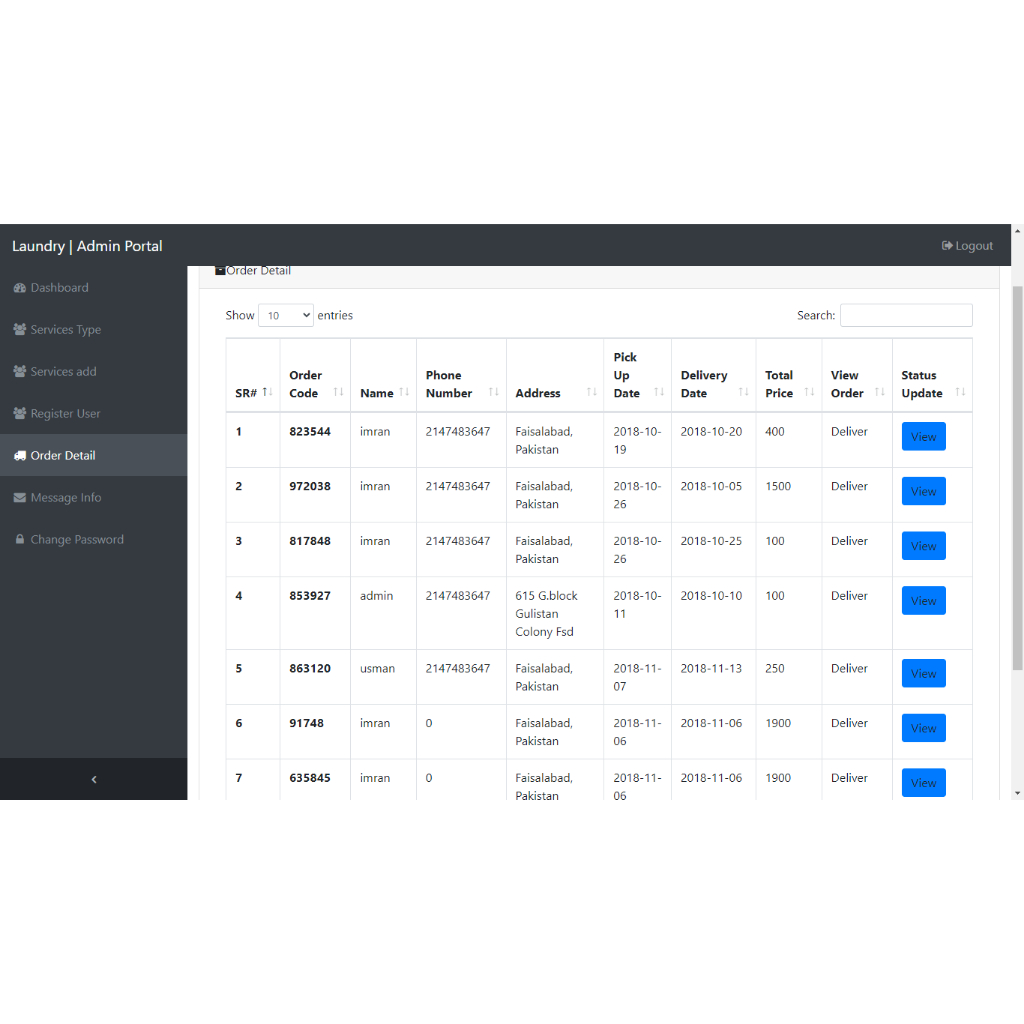1024x1024 pixels.
Task: Click the Dashboard gauge icon in sidebar
Action: (x=20, y=288)
